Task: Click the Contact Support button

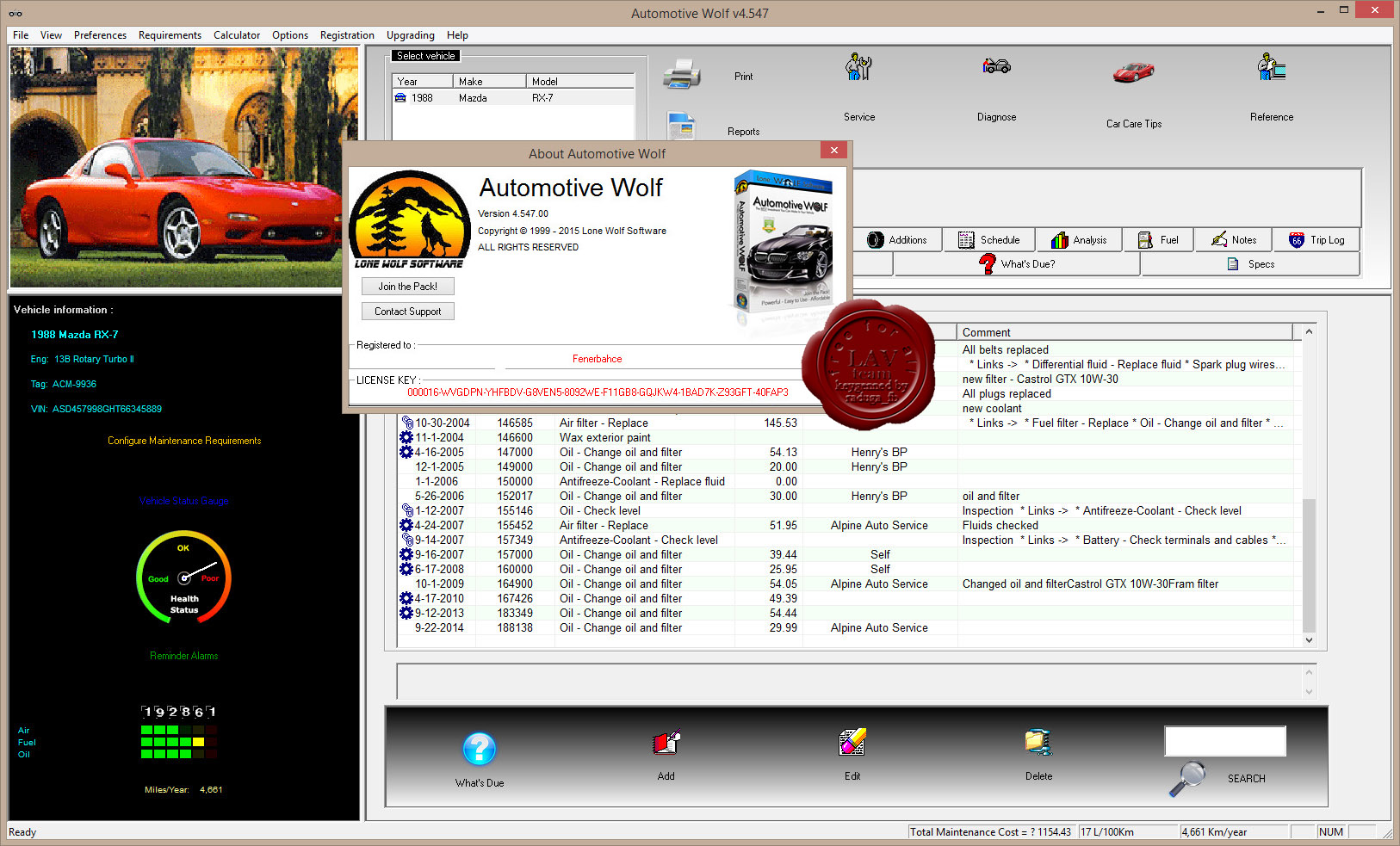Action: point(408,312)
